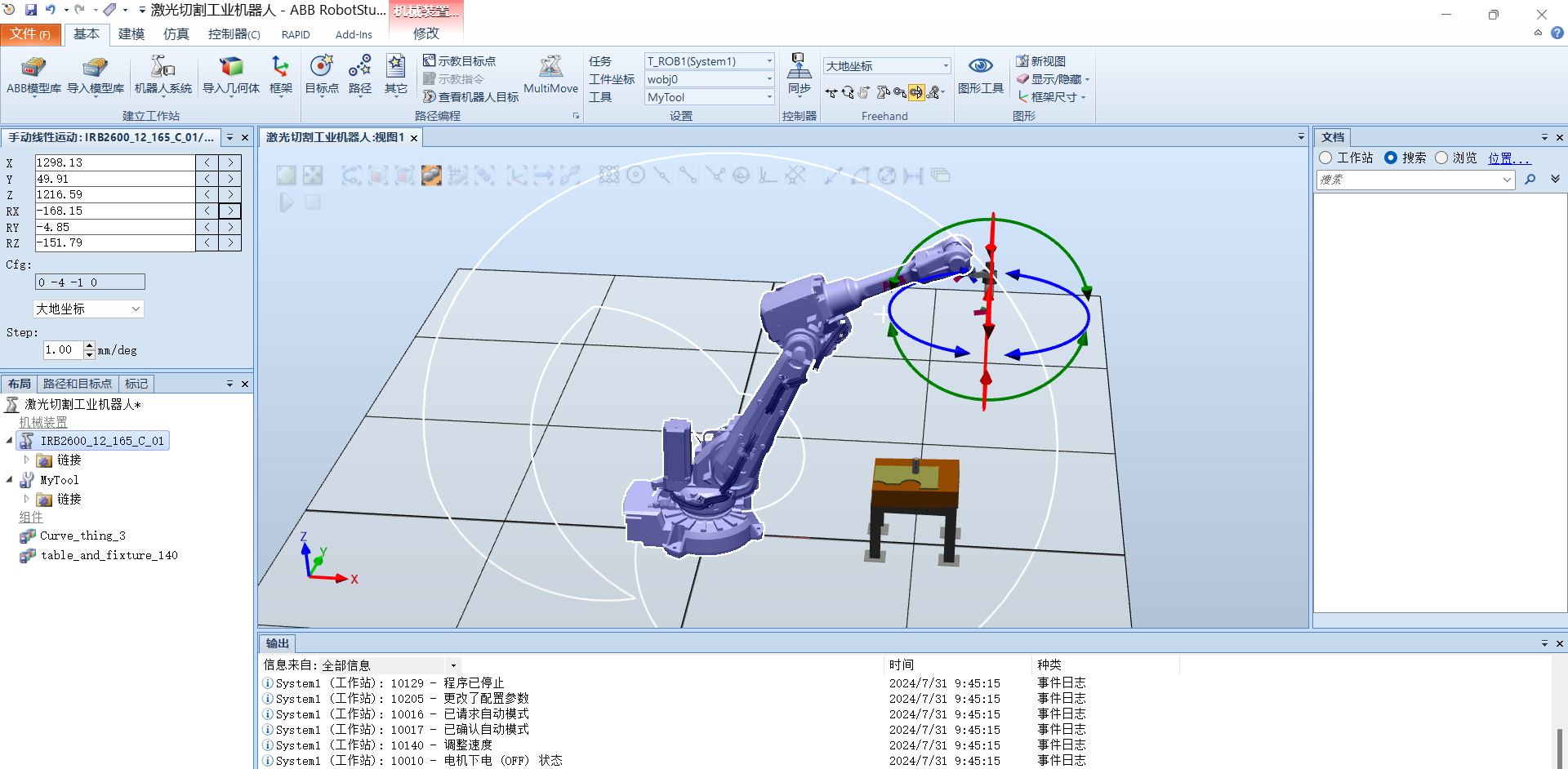Click the 位置... link
The width and height of the screenshot is (1568, 769).
click(x=1509, y=158)
